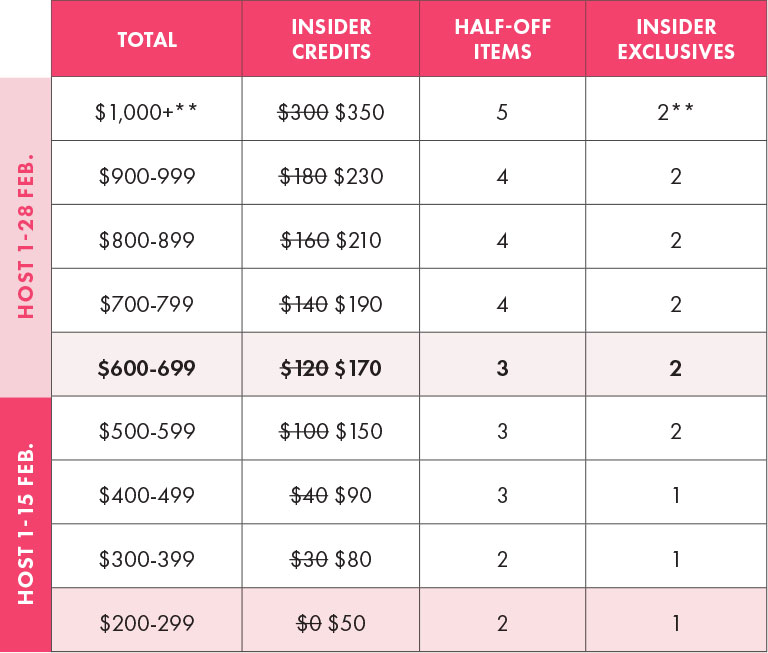Click the INSIDER EXCLUSIVES column header

[676, 39]
